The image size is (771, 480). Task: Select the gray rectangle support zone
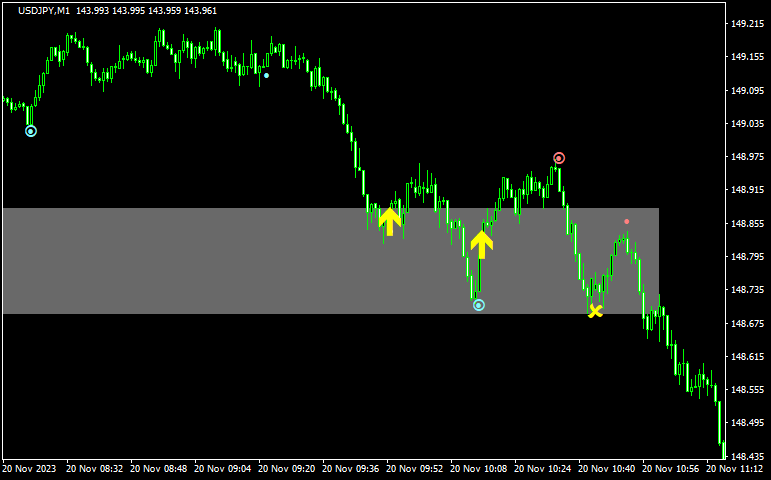(x=200, y=262)
